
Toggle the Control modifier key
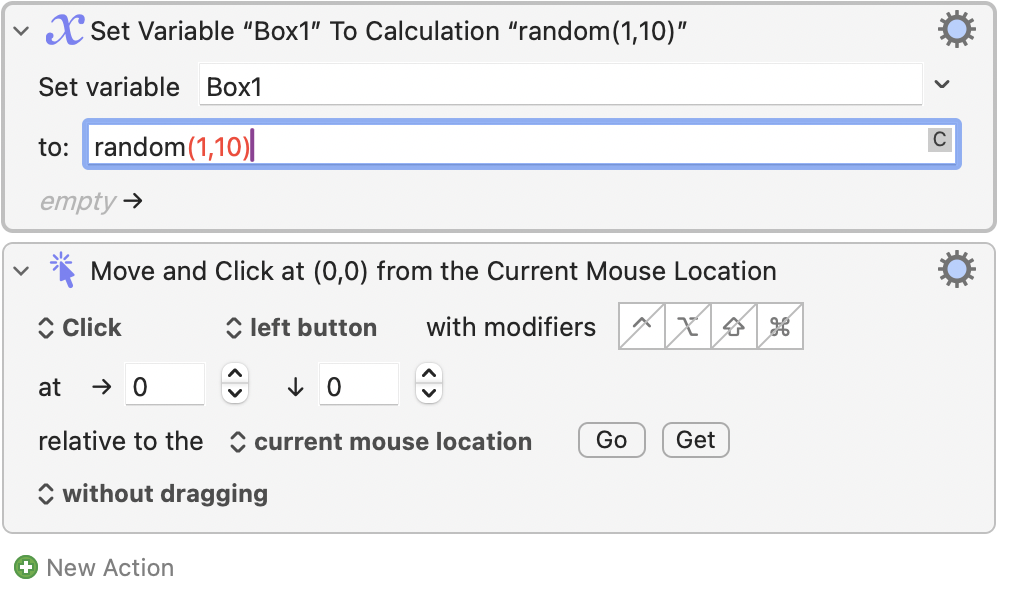(x=642, y=327)
